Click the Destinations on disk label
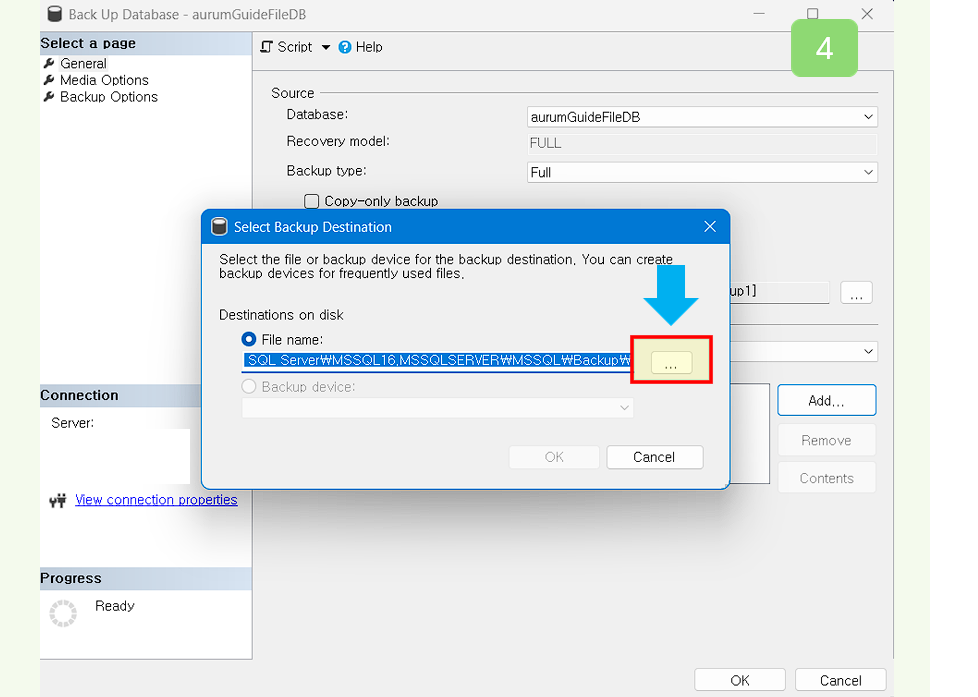Screen dimensions: 978x697 tap(281, 315)
